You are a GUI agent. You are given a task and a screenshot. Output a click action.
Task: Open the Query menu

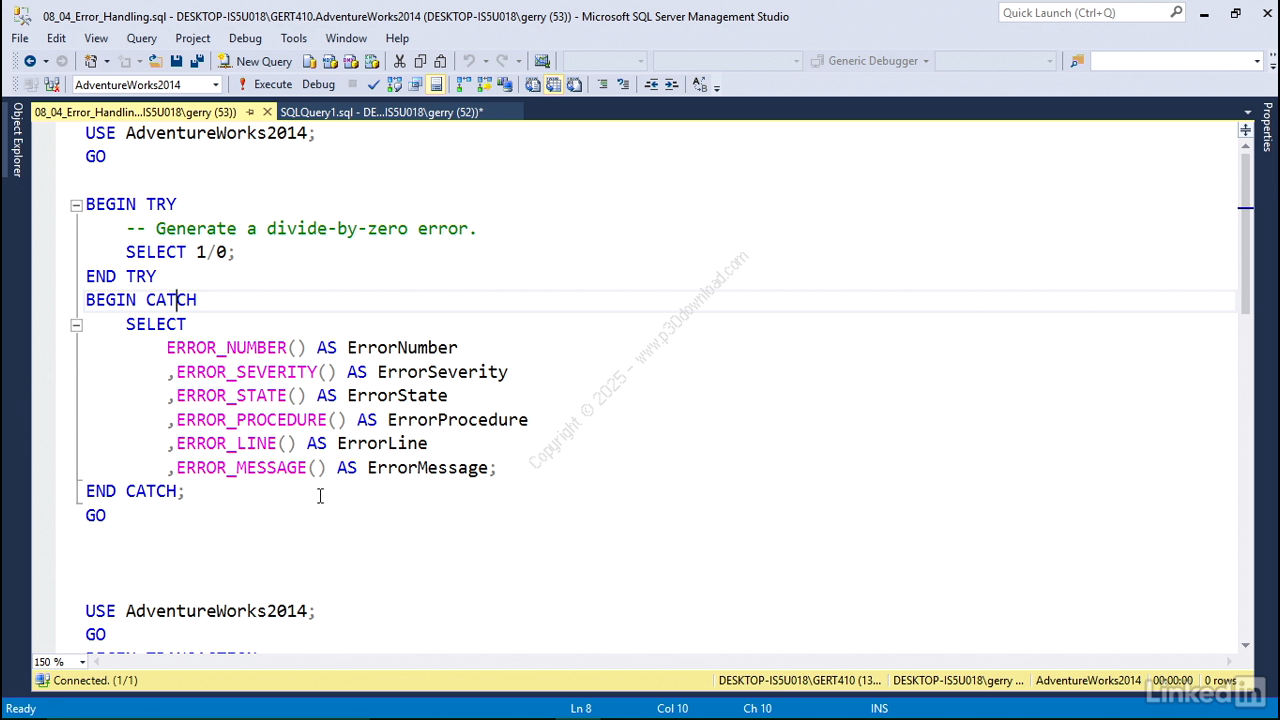click(141, 38)
